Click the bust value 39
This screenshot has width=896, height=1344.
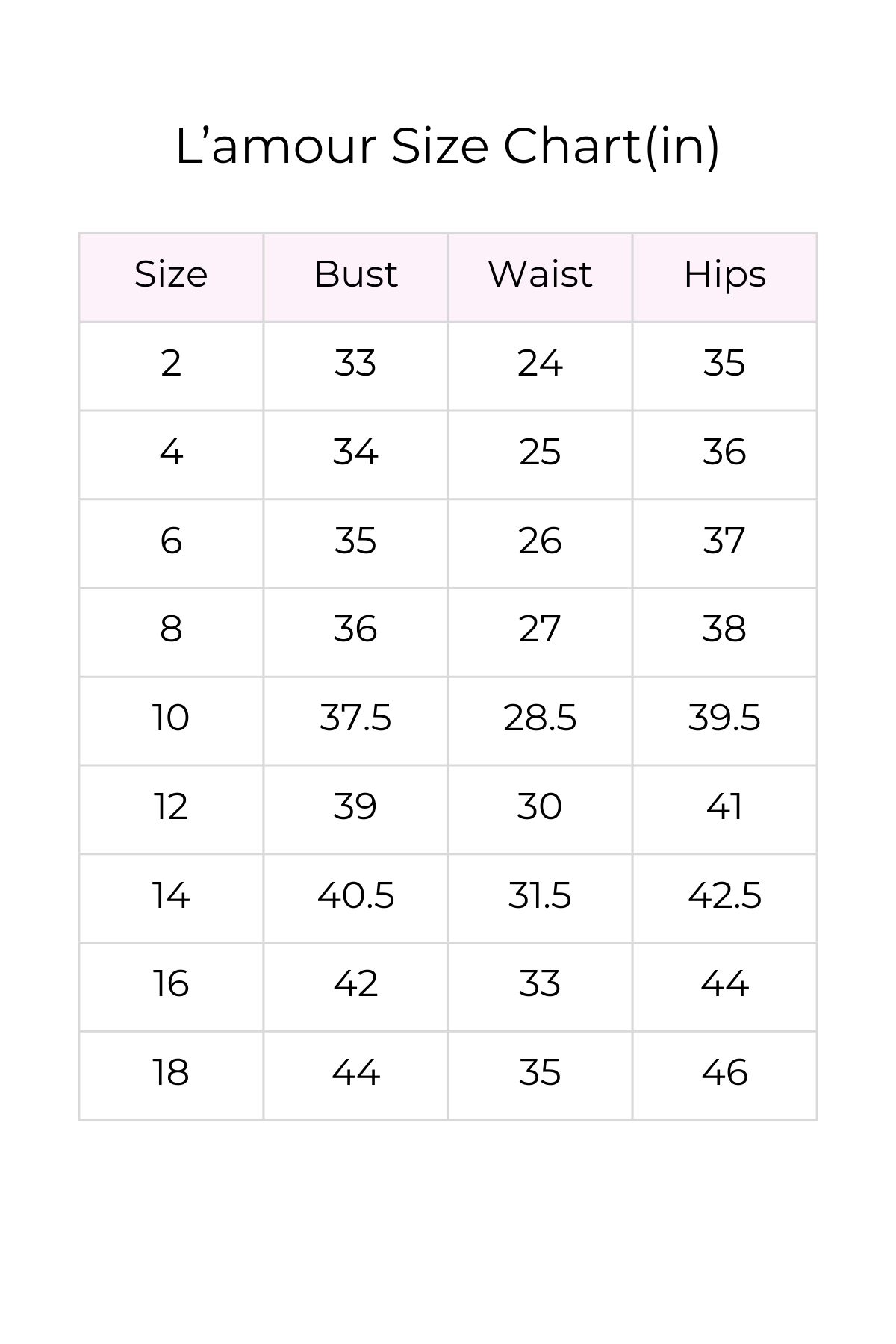(x=355, y=807)
